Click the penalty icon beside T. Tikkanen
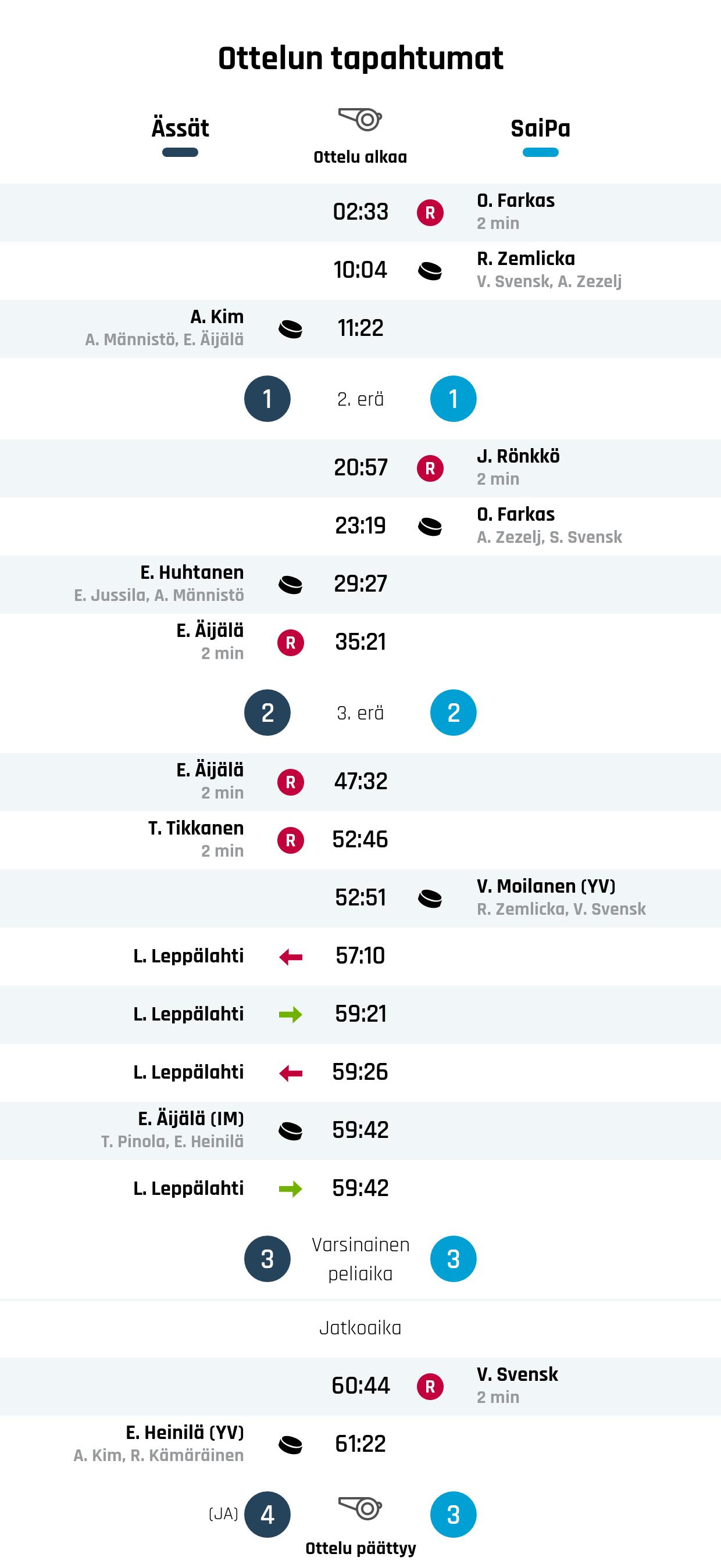 click(x=291, y=840)
